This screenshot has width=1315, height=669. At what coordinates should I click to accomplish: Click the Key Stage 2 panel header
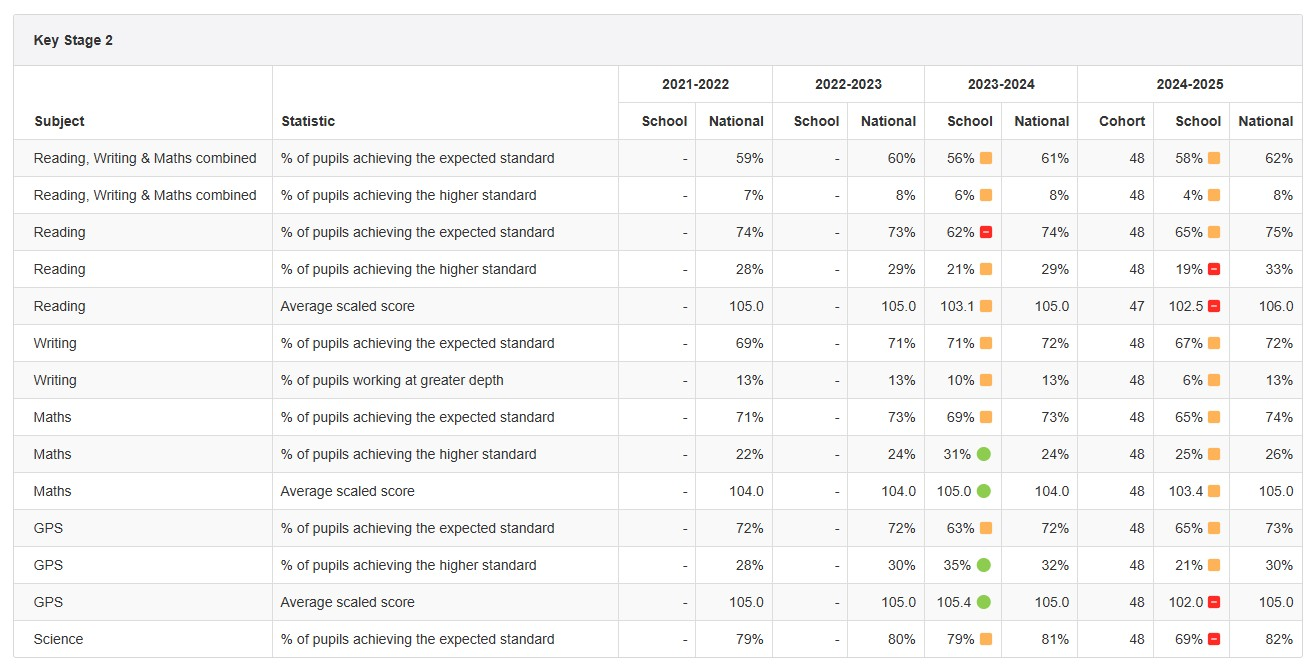73,41
